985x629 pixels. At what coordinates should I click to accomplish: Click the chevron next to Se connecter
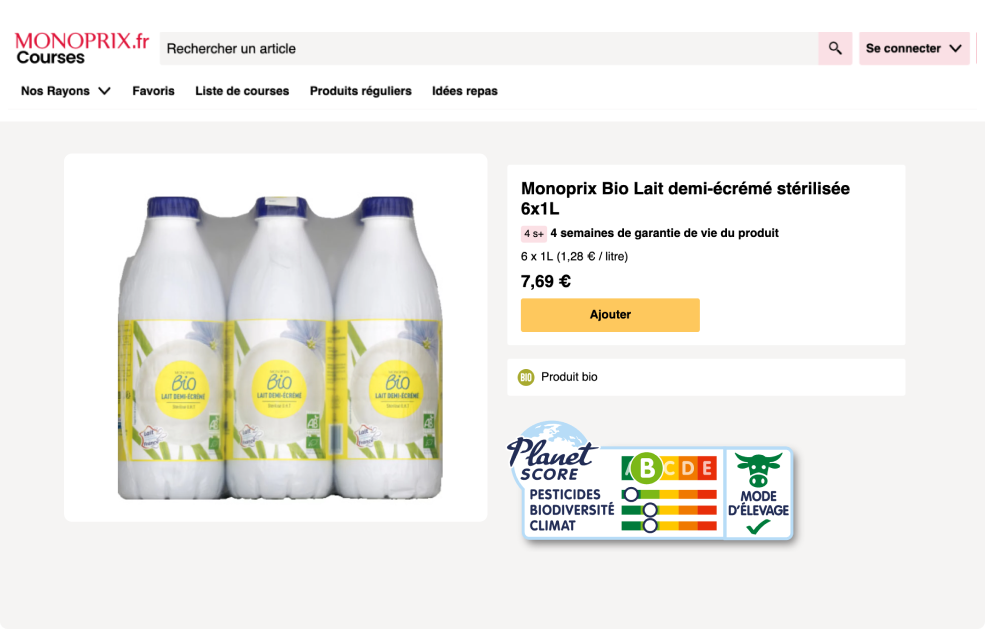pos(955,48)
